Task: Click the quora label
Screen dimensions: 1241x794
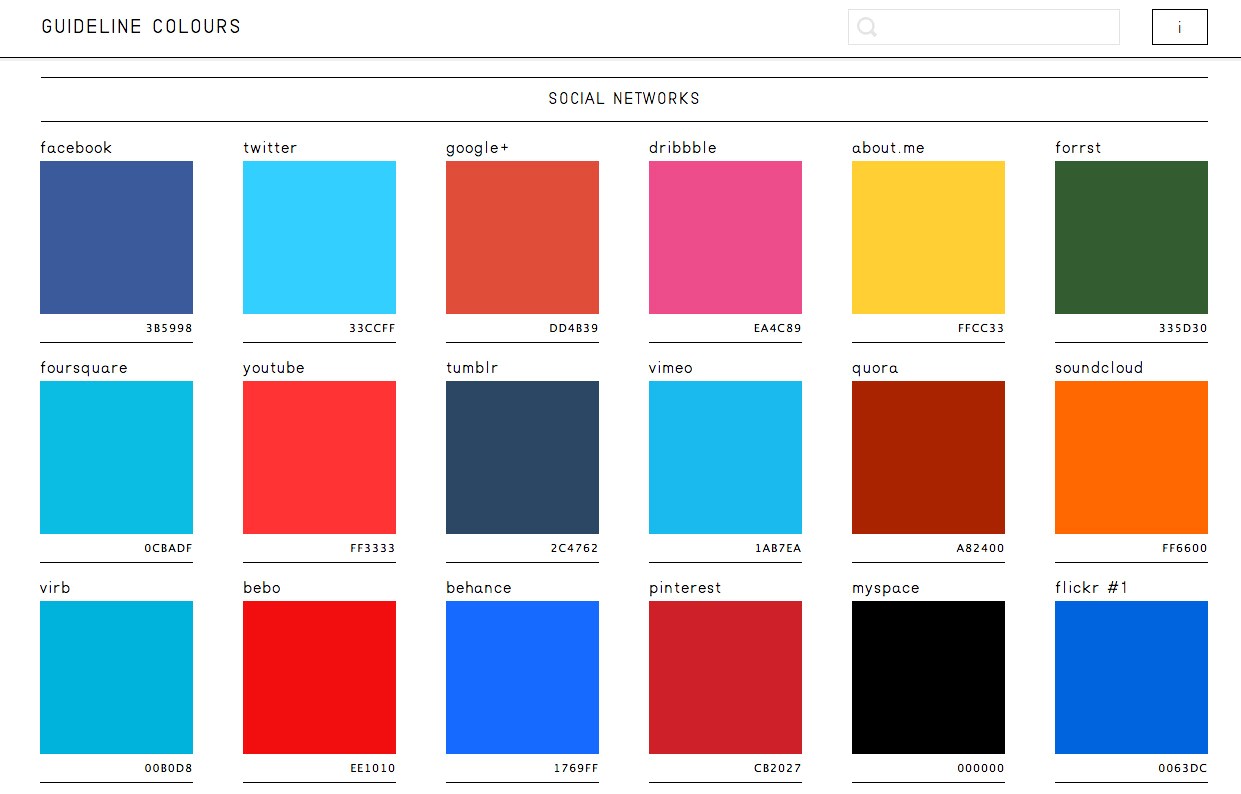Action: tap(875, 368)
